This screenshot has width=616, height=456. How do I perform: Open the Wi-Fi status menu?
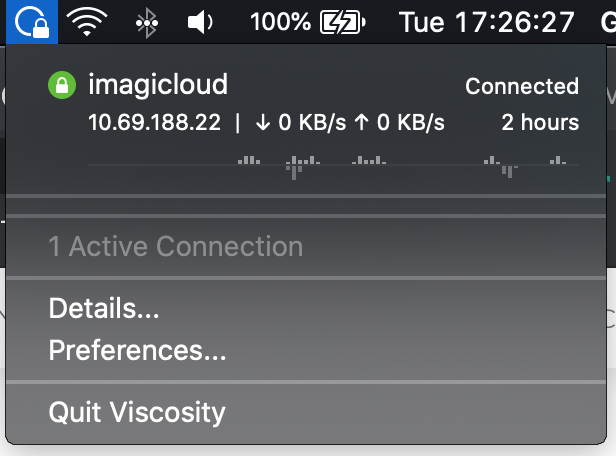(x=87, y=22)
